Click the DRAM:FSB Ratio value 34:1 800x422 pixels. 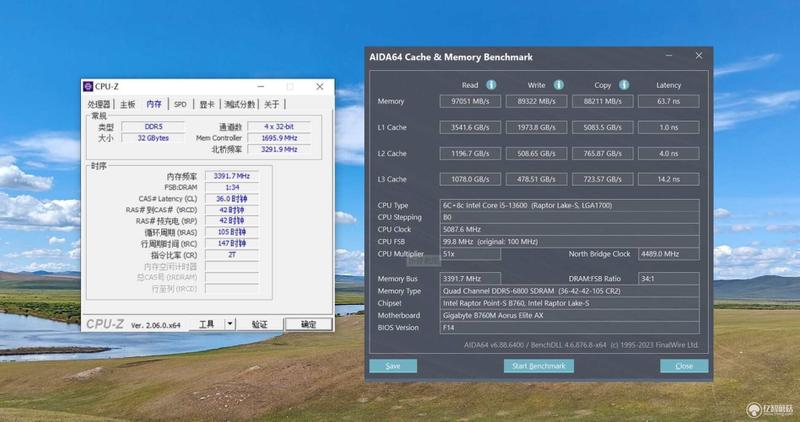pyautogui.click(x=669, y=279)
